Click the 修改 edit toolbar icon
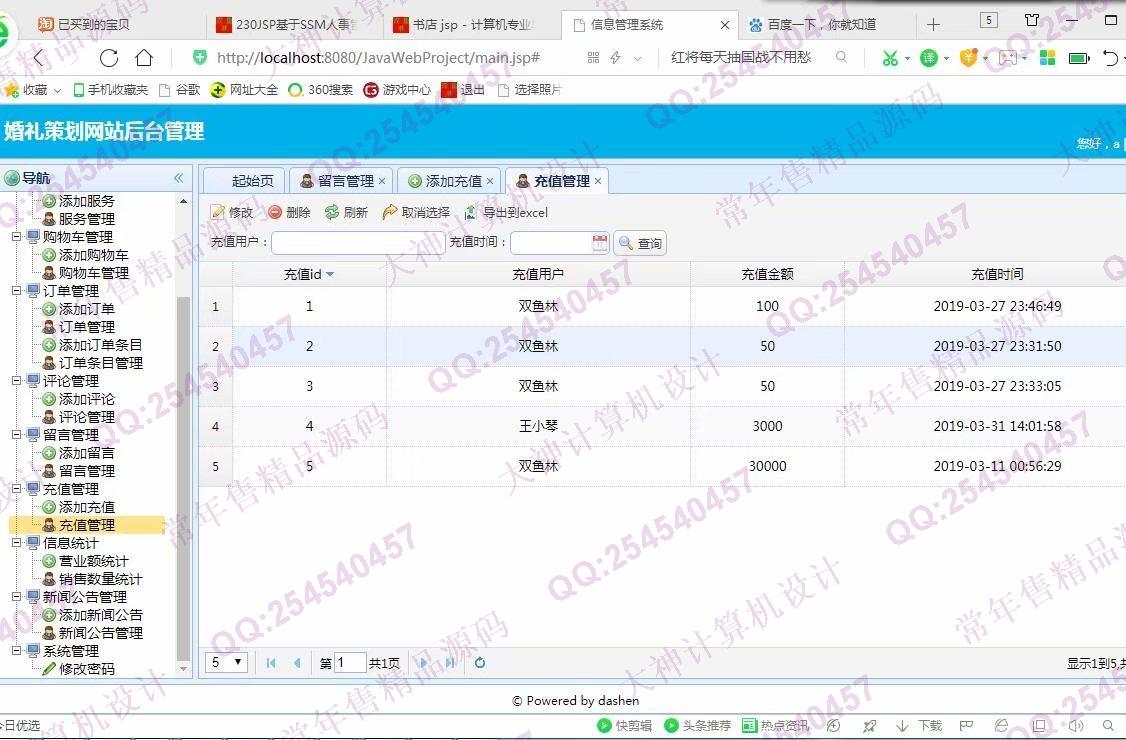Screen dimensions: 1126x740 (218, 213)
